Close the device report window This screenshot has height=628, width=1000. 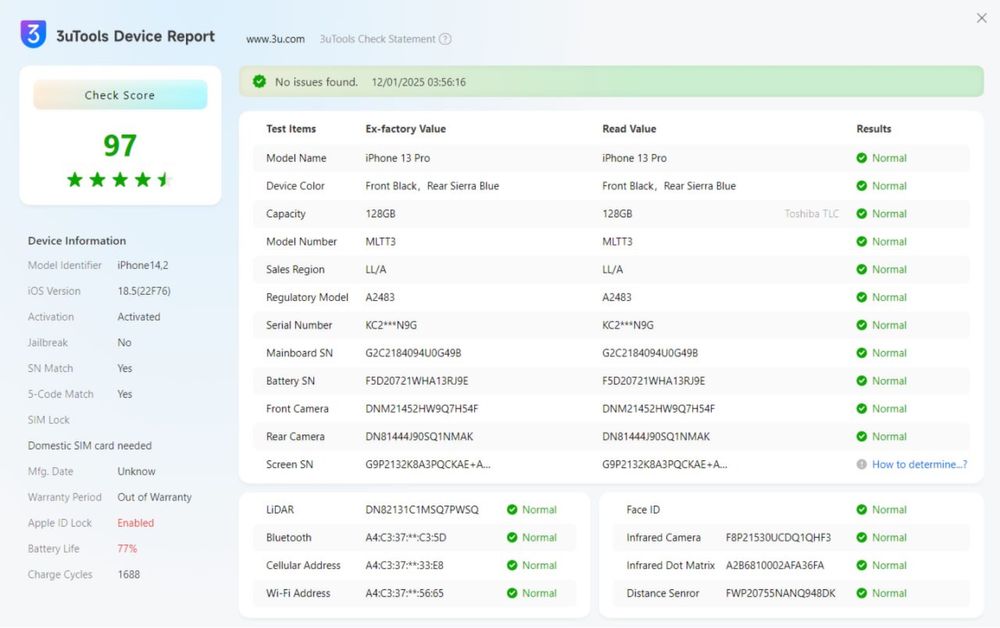(981, 18)
